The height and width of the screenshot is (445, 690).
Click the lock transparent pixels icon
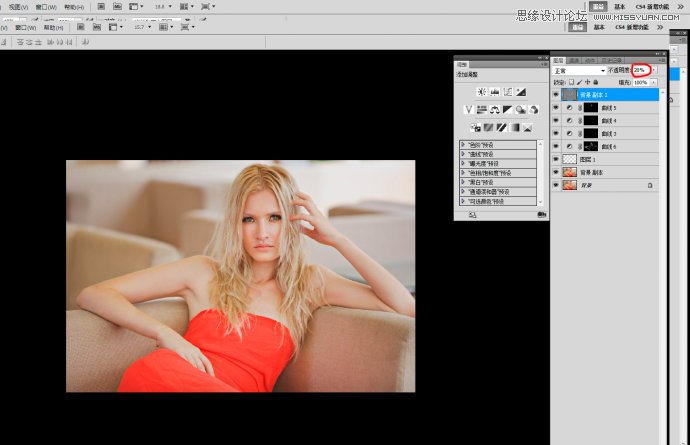(571, 82)
